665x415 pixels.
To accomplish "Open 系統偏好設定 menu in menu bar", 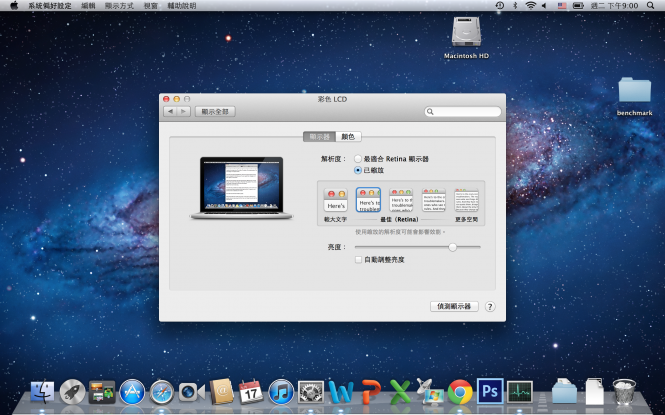I will coord(50,6).
